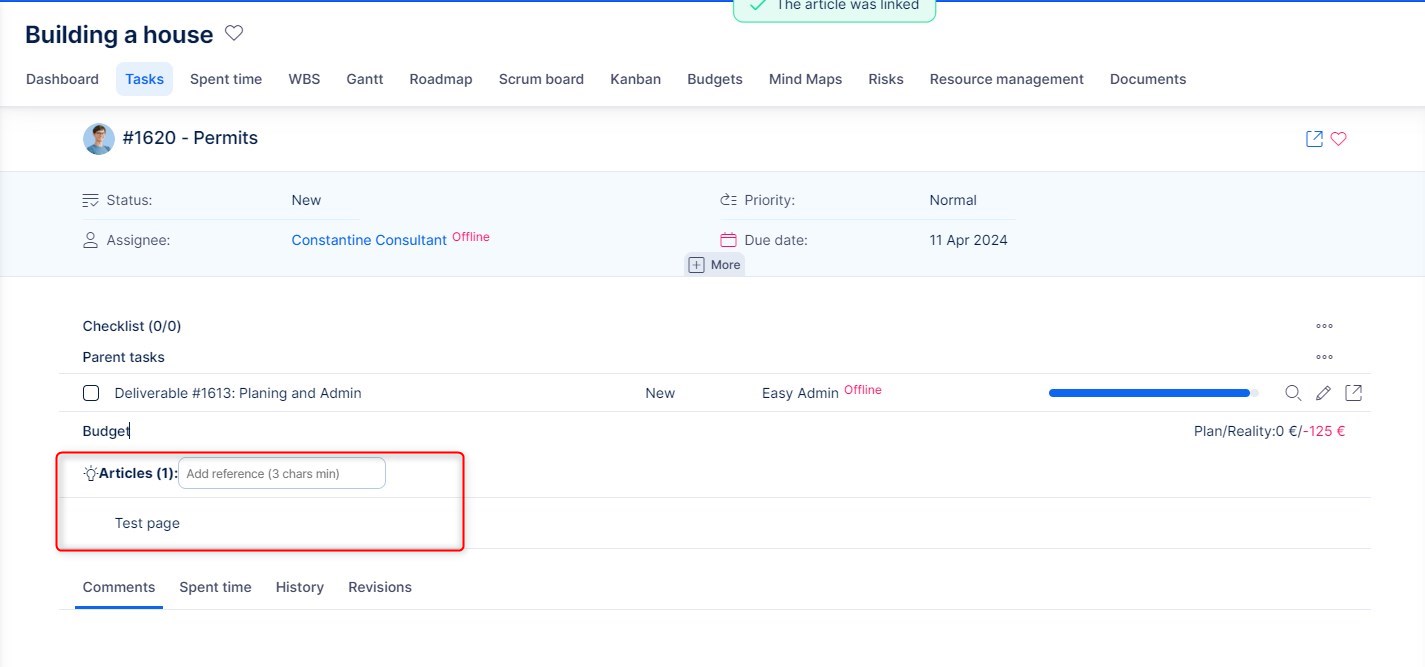Open the Test page article link
The height and width of the screenshot is (667, 1425).
[x=147, y=523]
